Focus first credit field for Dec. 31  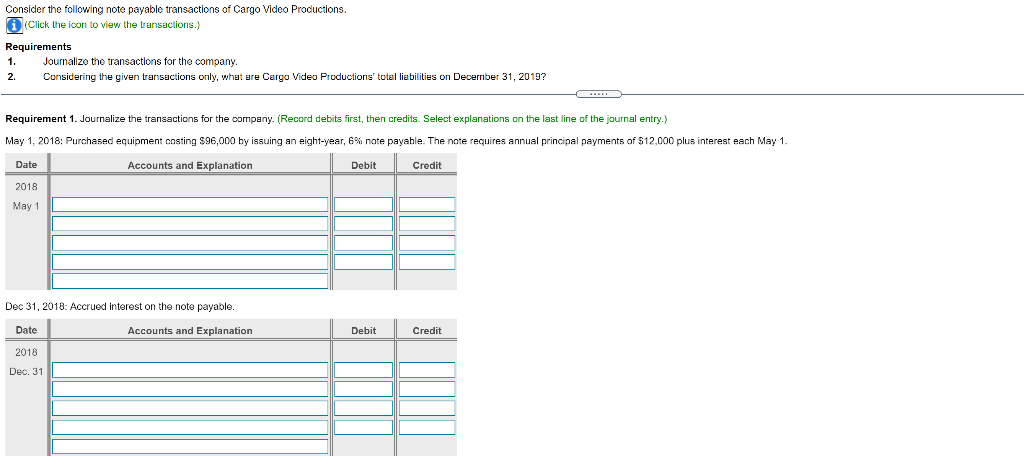pyautogui.click(x=427, y=370)
